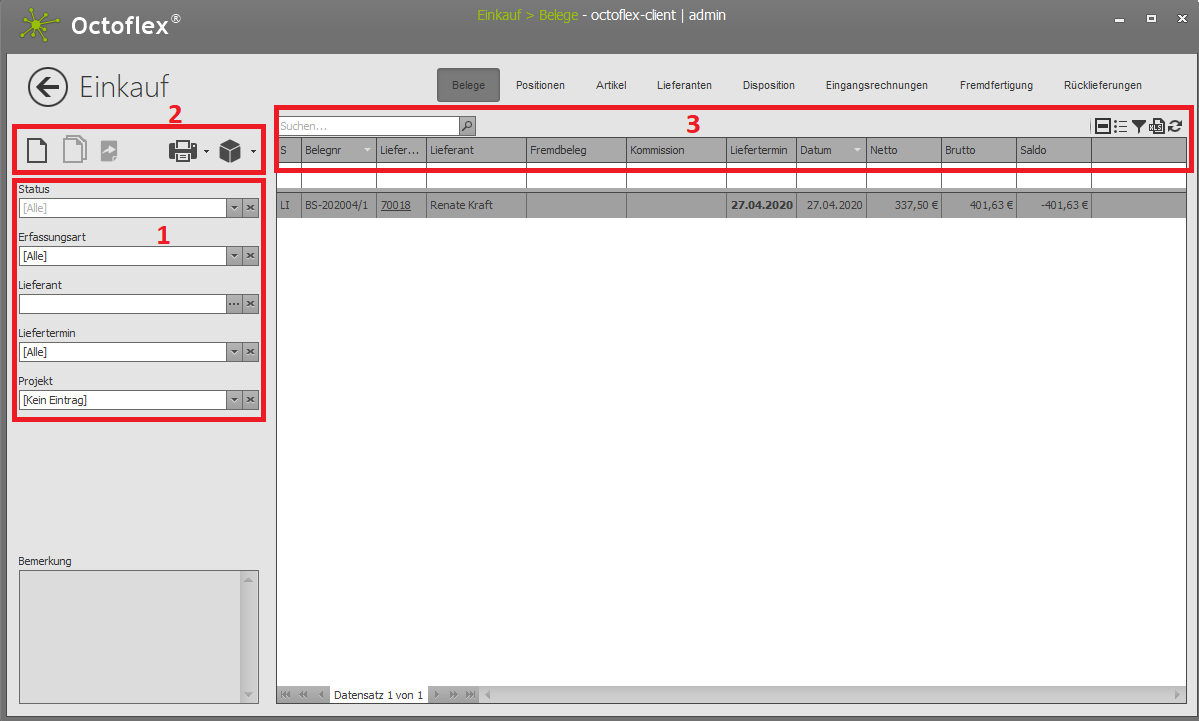Screen dimensions: 1199x721
Task: Export the list with the XLS icon
Action: 1157,126
